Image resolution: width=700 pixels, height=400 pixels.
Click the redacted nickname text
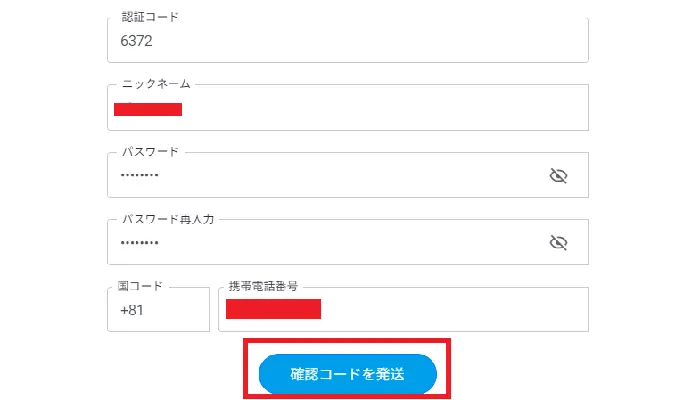point(148,108)
